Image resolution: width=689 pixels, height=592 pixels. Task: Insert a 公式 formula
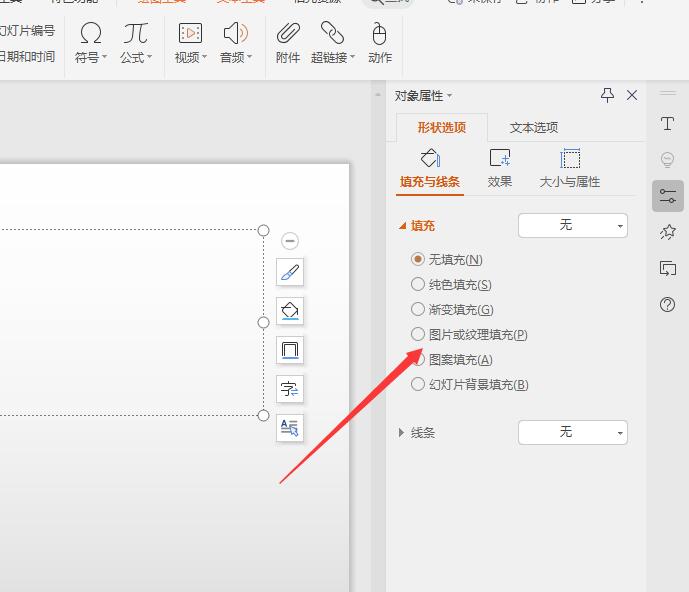click(135, 33)
